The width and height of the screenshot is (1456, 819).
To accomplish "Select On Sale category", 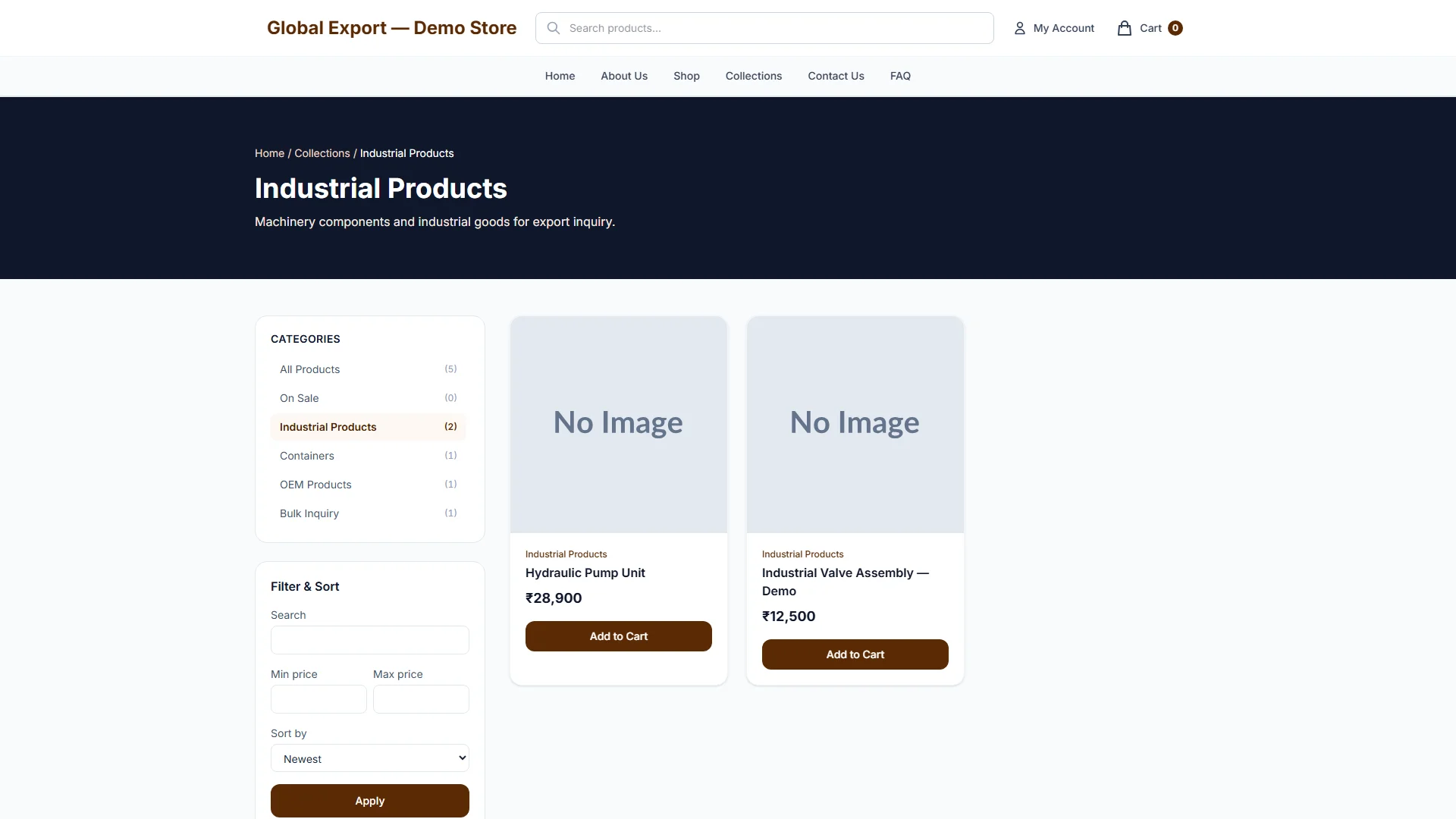I will (369, 398).
